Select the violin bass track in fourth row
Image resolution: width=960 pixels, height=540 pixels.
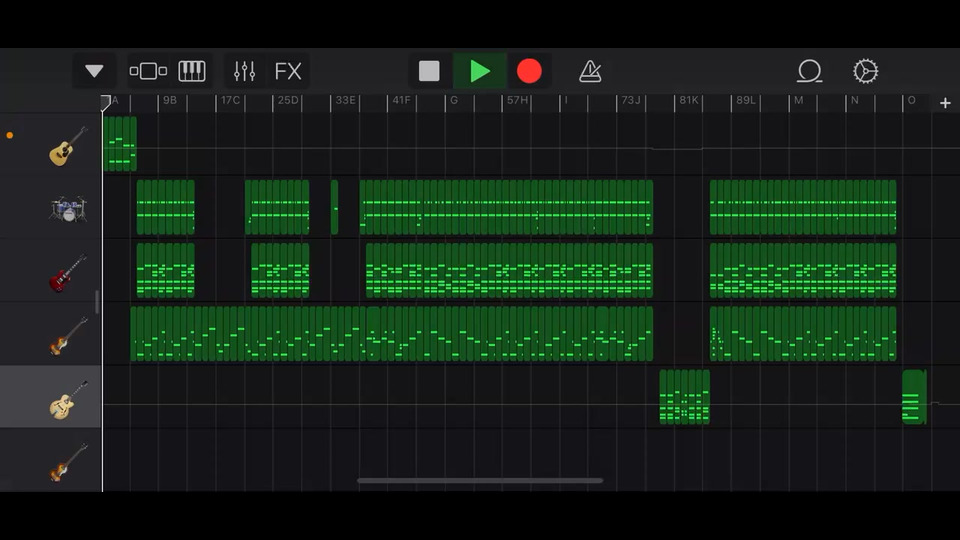click(51, 335)
